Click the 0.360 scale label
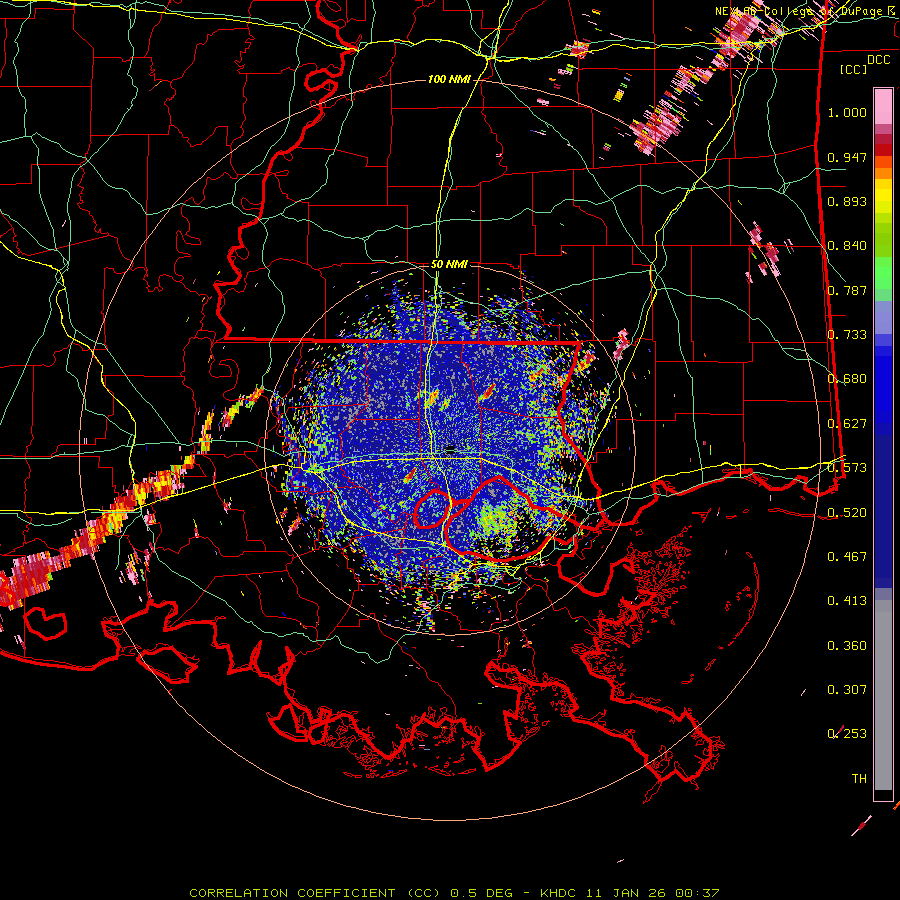Image resolution: width=900 pixels, height=900 pixels. click(847, 646)
